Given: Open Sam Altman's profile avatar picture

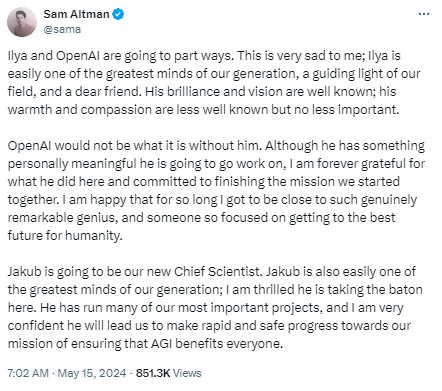Looking at the screenshot, I should (x=22, y=22).
